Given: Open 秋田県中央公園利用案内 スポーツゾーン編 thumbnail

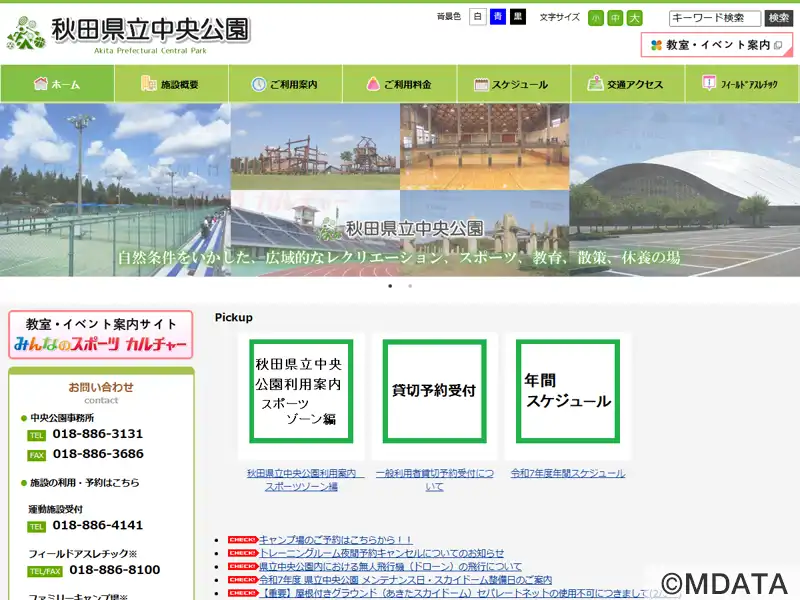Looking at the screenshot, I should coord(301,391).
